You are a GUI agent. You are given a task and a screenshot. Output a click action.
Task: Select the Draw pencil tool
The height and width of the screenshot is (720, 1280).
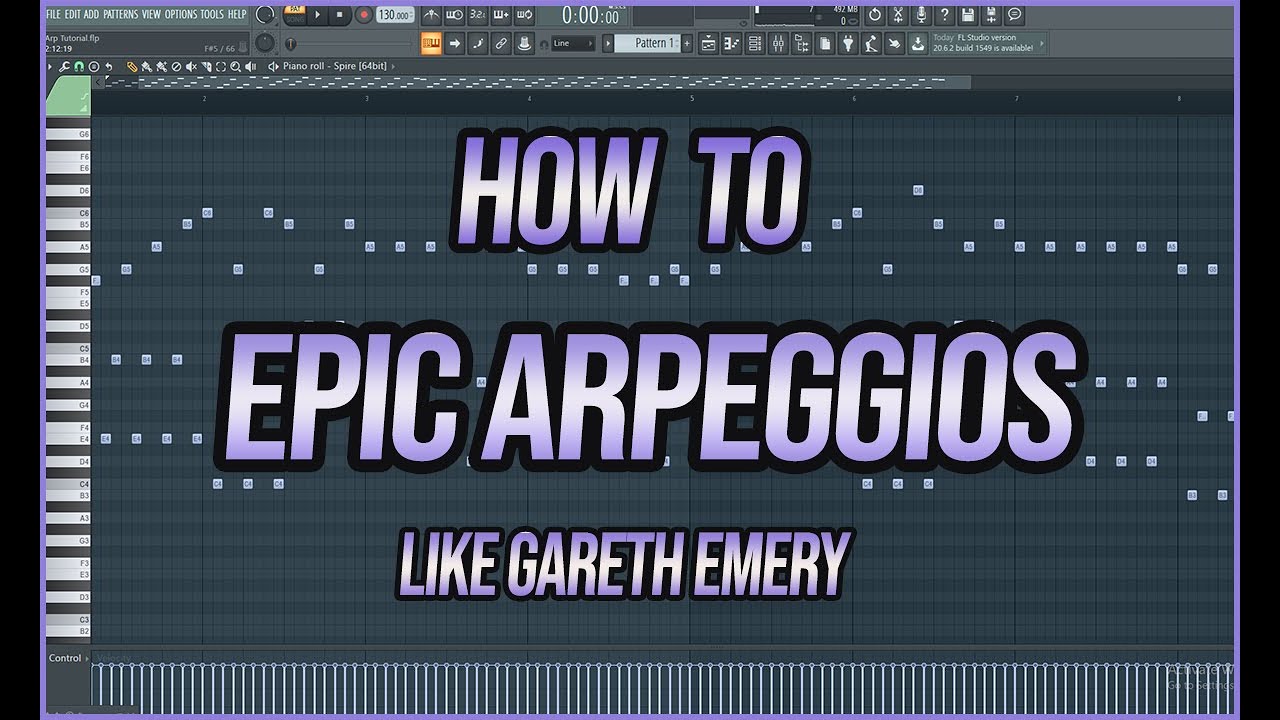(x=131, y=66)
